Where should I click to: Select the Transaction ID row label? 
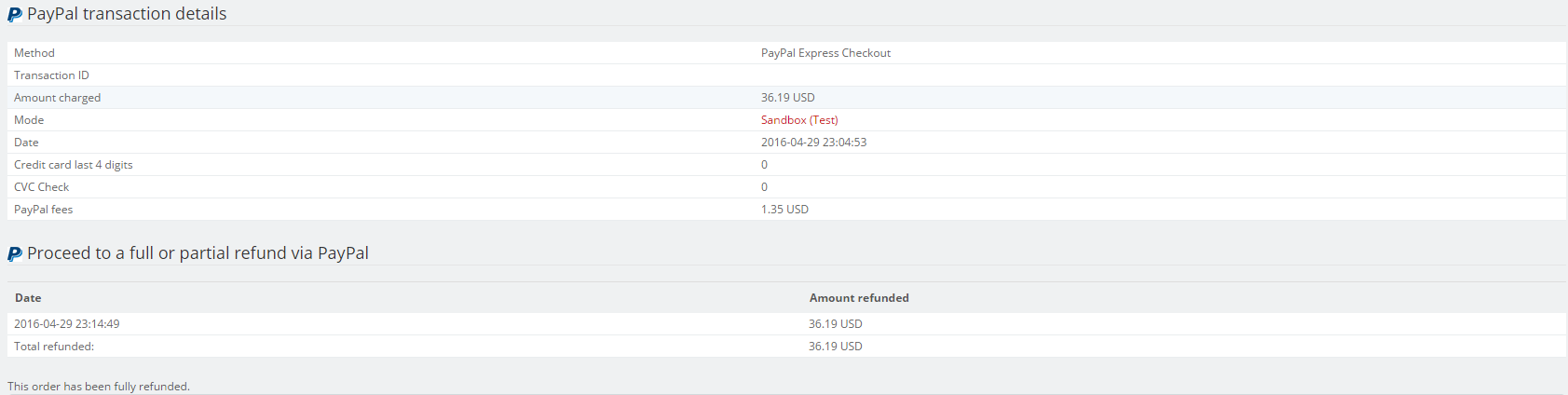tap(51, 75)
